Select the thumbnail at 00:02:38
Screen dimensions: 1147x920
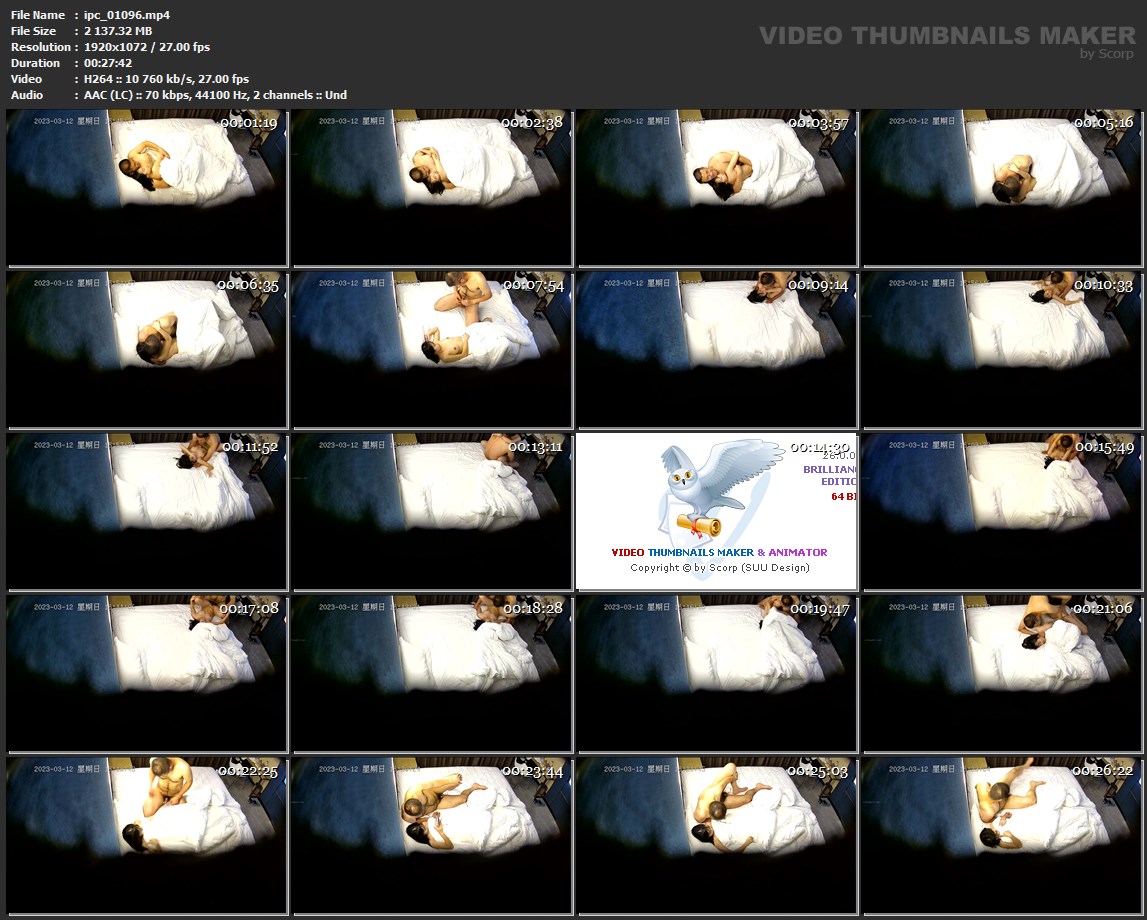(x=432, y=188)
